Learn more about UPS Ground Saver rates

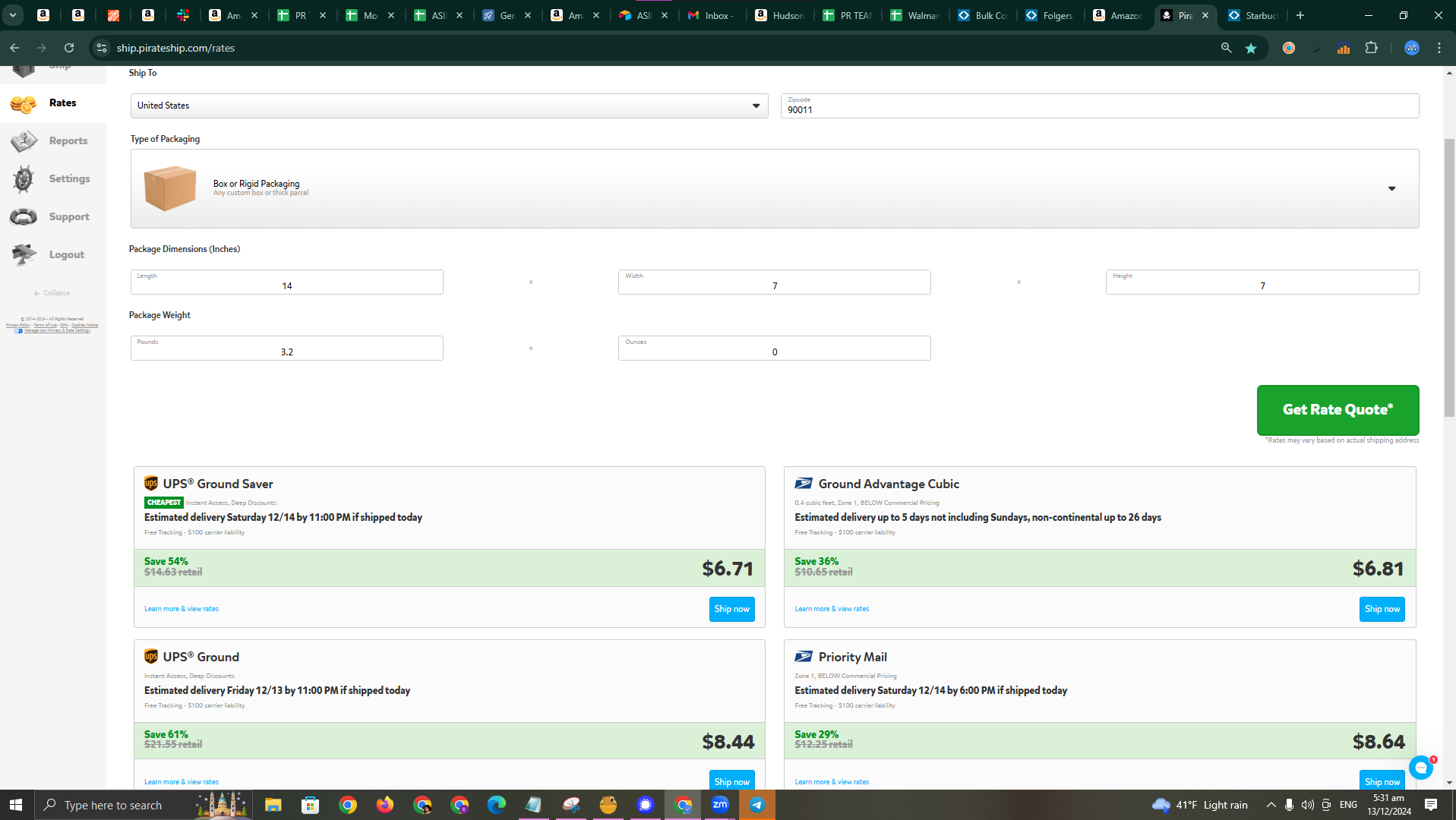tap(182, 609)
